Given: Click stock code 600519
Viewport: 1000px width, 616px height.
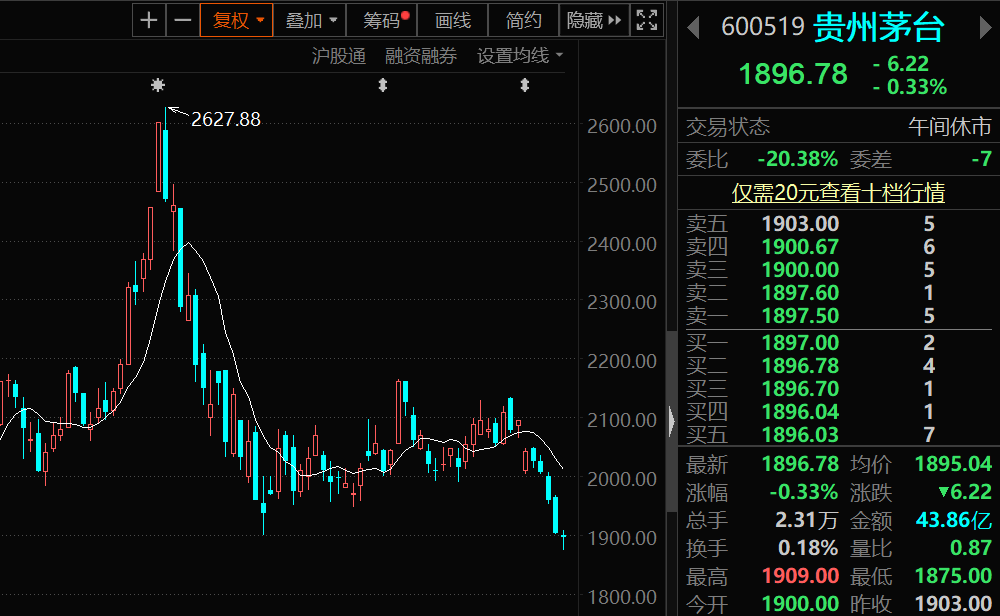Looking at the screenshot, I should point(763,27).
